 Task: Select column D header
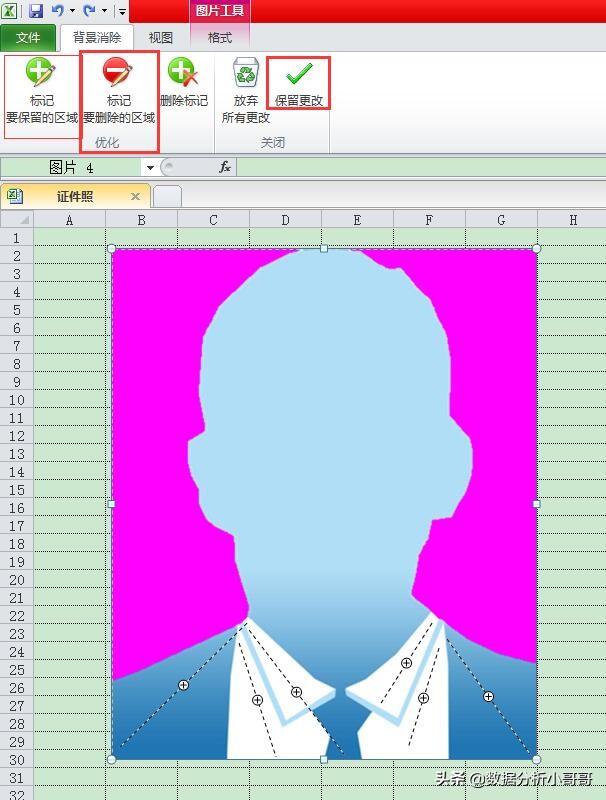click(x=285, y=220)
